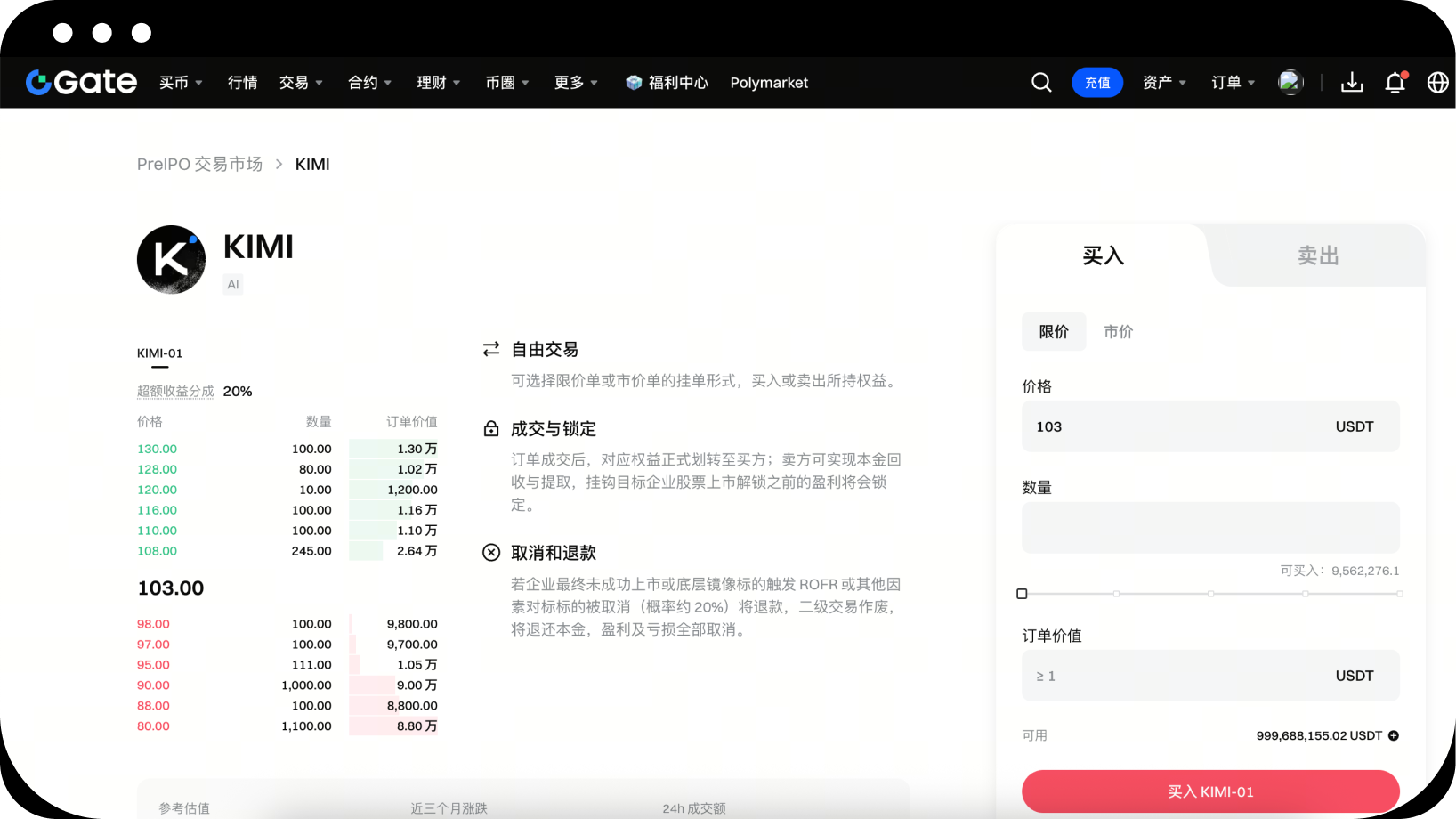Switch to the 买入 tab
1456x819 pixels.
(x=1103, y=255)
